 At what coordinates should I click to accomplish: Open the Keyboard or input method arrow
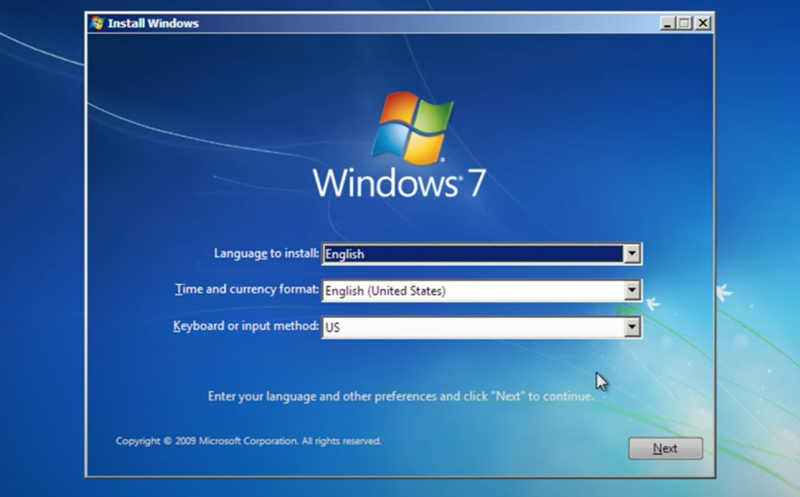coord(632,327)
